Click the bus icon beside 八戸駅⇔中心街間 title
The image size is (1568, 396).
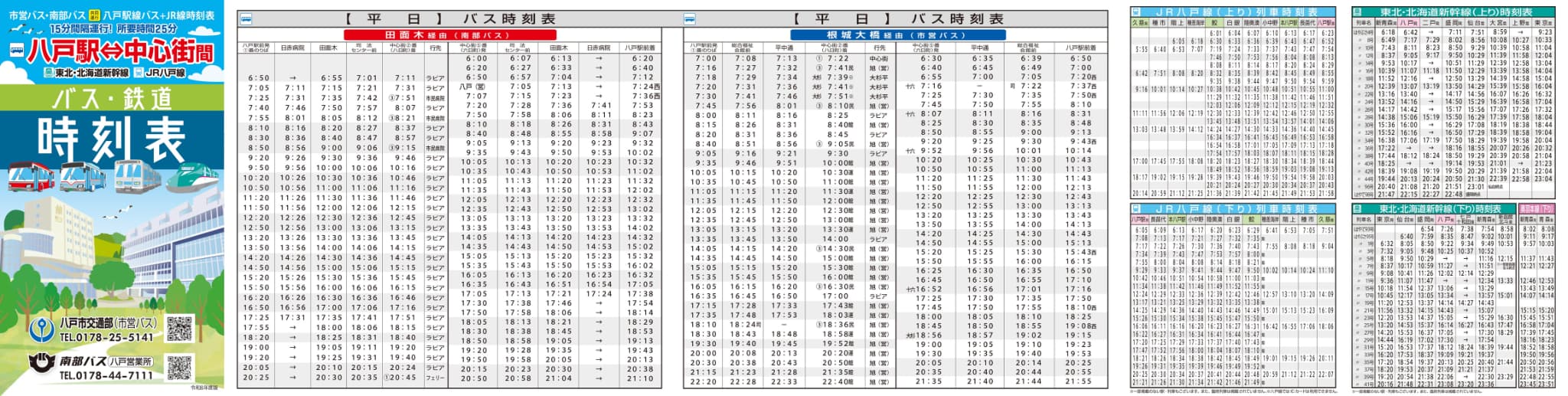coord(16,51)
